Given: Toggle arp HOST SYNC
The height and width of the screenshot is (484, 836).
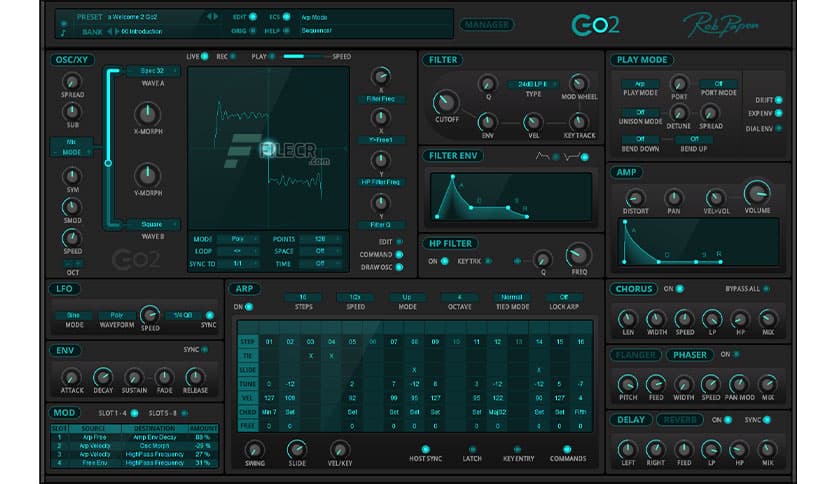Looking at the screenshot, I should point(425,449).
